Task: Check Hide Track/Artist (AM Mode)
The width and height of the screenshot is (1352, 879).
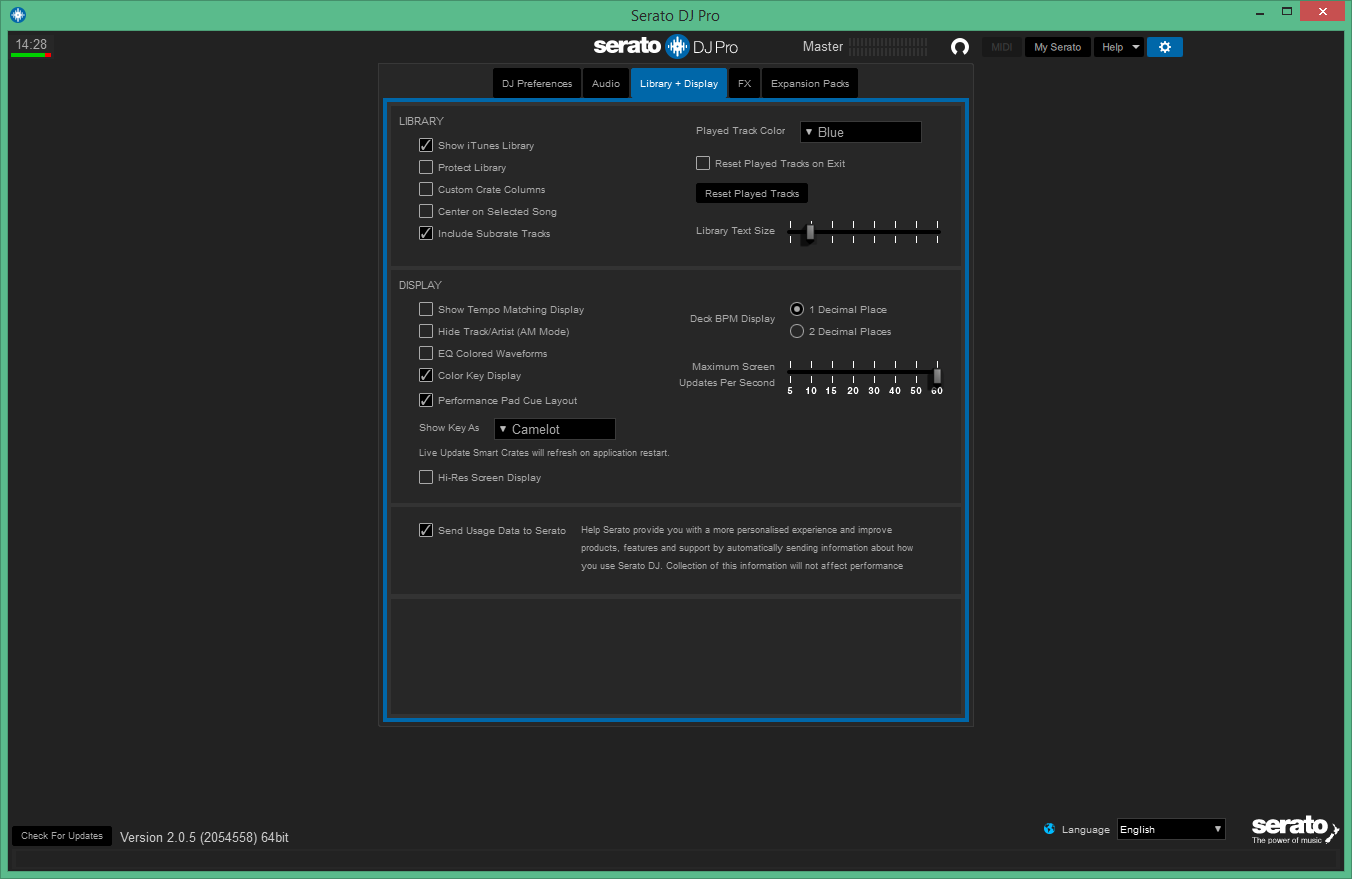Action: pyautogui.click(x=426, y=331)
